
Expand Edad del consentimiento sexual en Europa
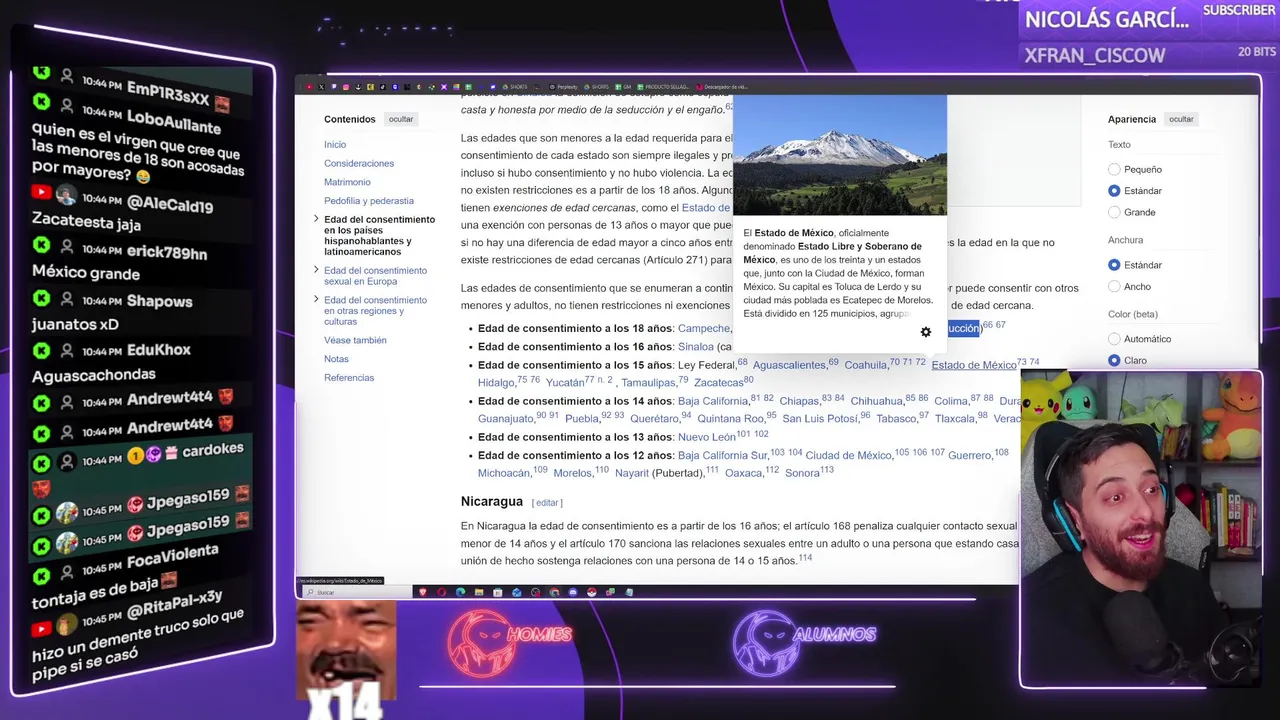(x=316, y=270)
